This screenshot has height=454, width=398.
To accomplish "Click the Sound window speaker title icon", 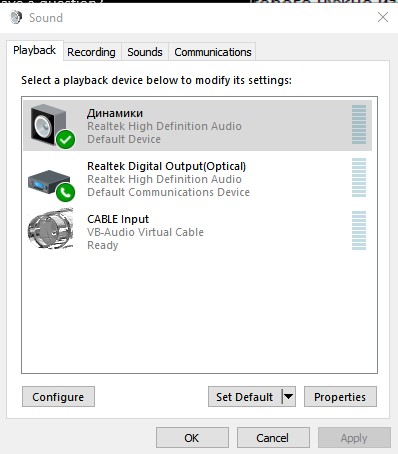I will tap(16, 17).
